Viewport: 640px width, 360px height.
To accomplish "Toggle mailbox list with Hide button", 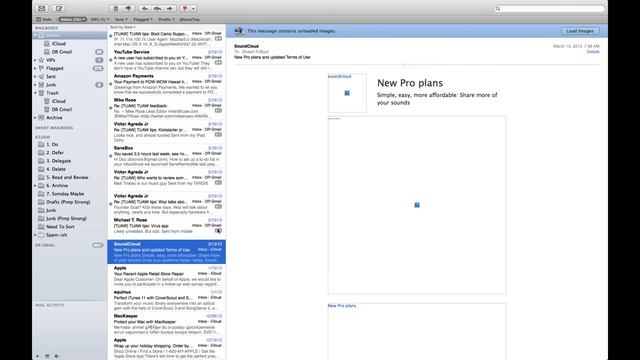I will coord(44,19).
